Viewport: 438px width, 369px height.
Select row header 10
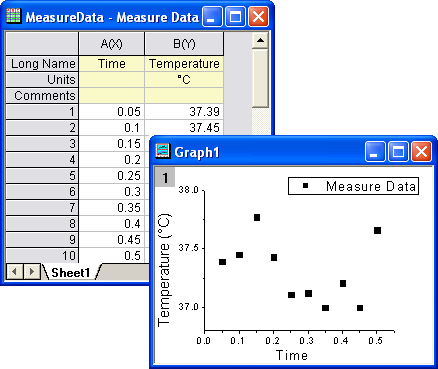(42, 255)
